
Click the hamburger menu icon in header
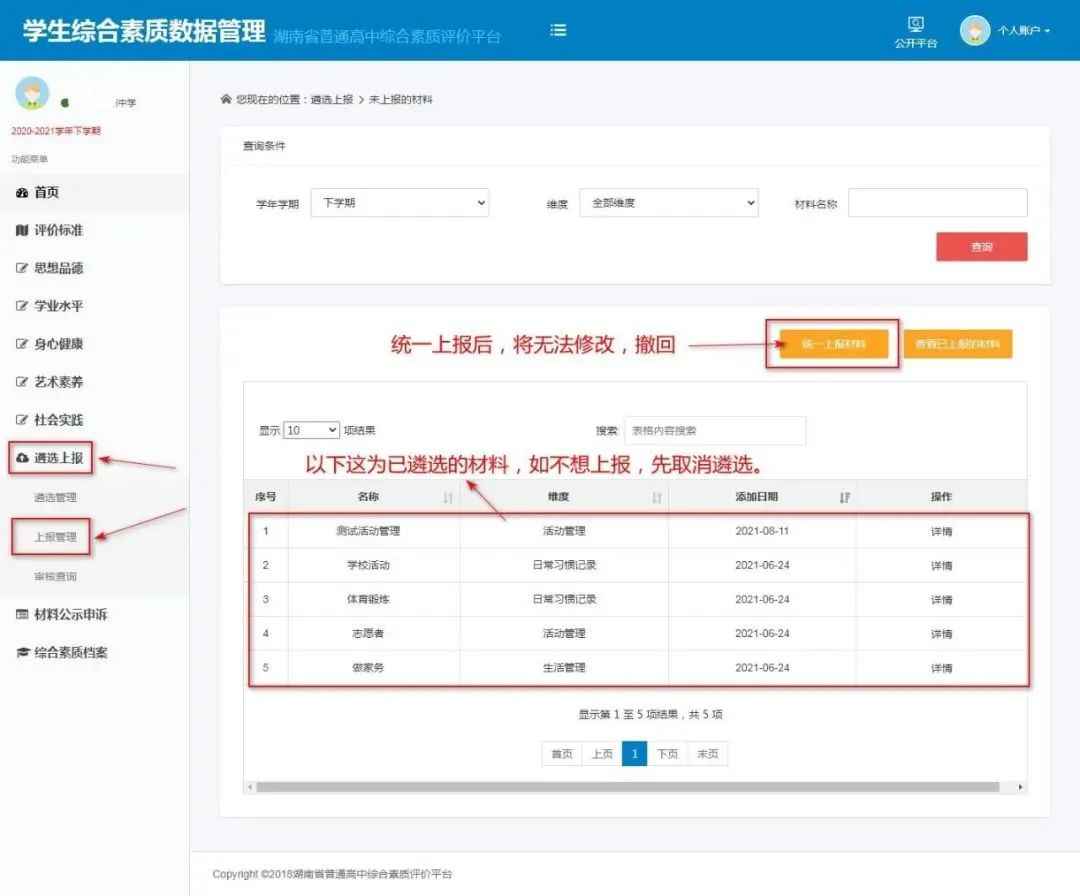(558, 30)
